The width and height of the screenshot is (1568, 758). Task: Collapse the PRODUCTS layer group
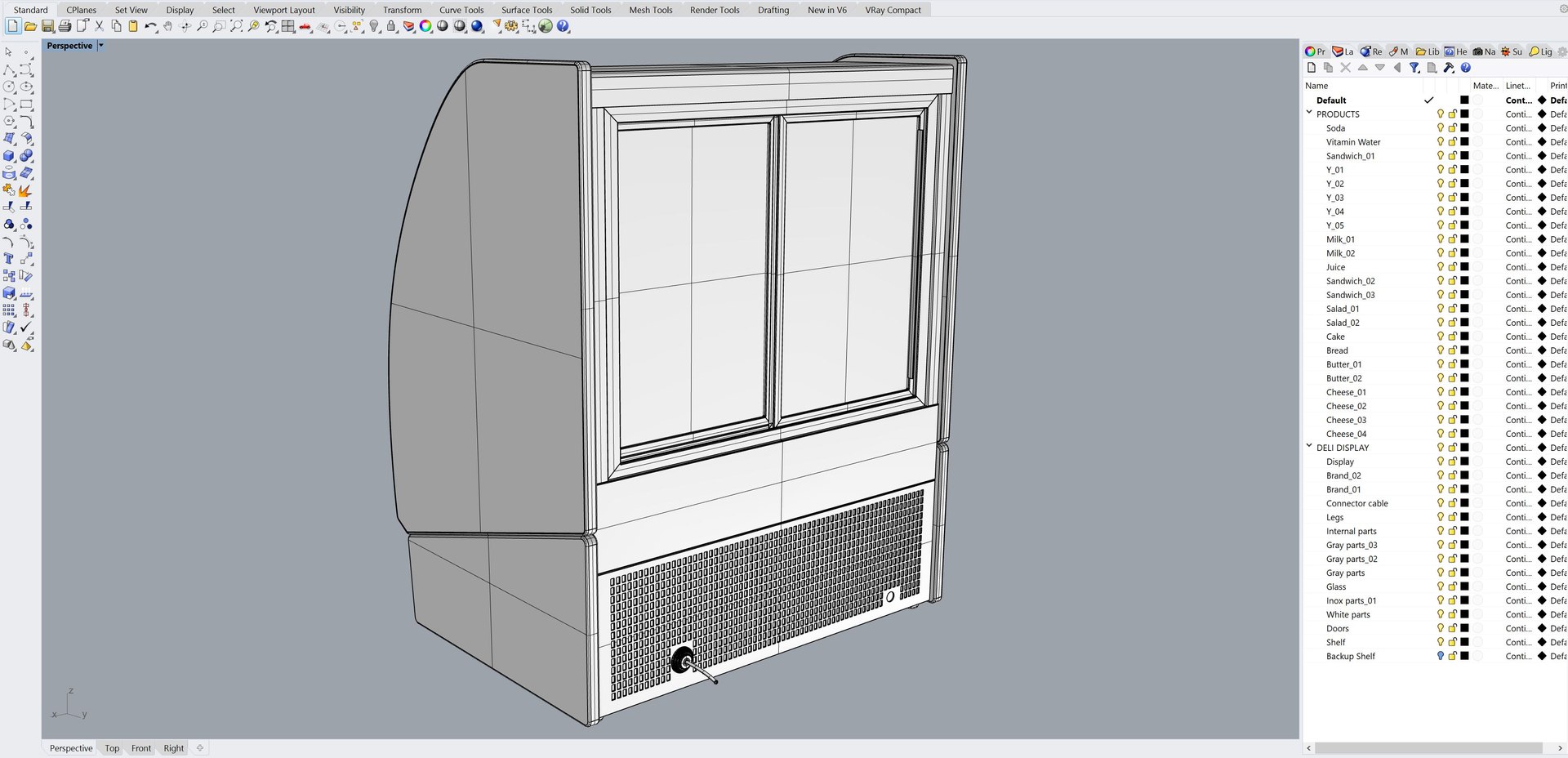coord(1309,114)
